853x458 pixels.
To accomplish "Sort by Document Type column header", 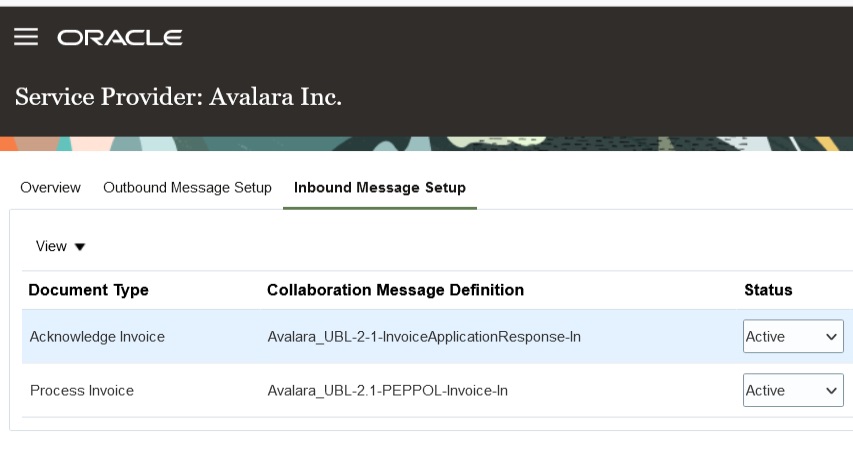I will (88, 290).
